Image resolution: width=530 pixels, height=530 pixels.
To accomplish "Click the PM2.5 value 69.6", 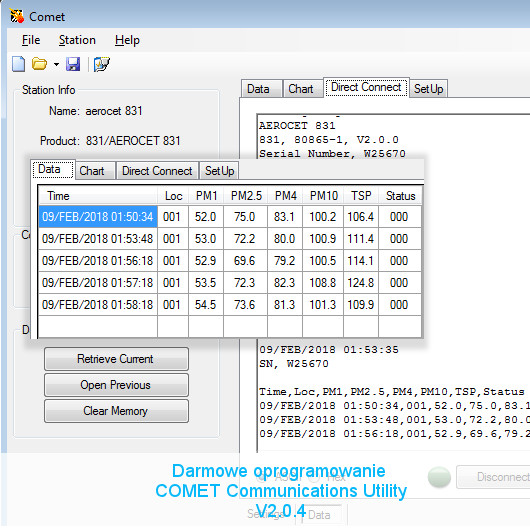I will coord(245,261).
